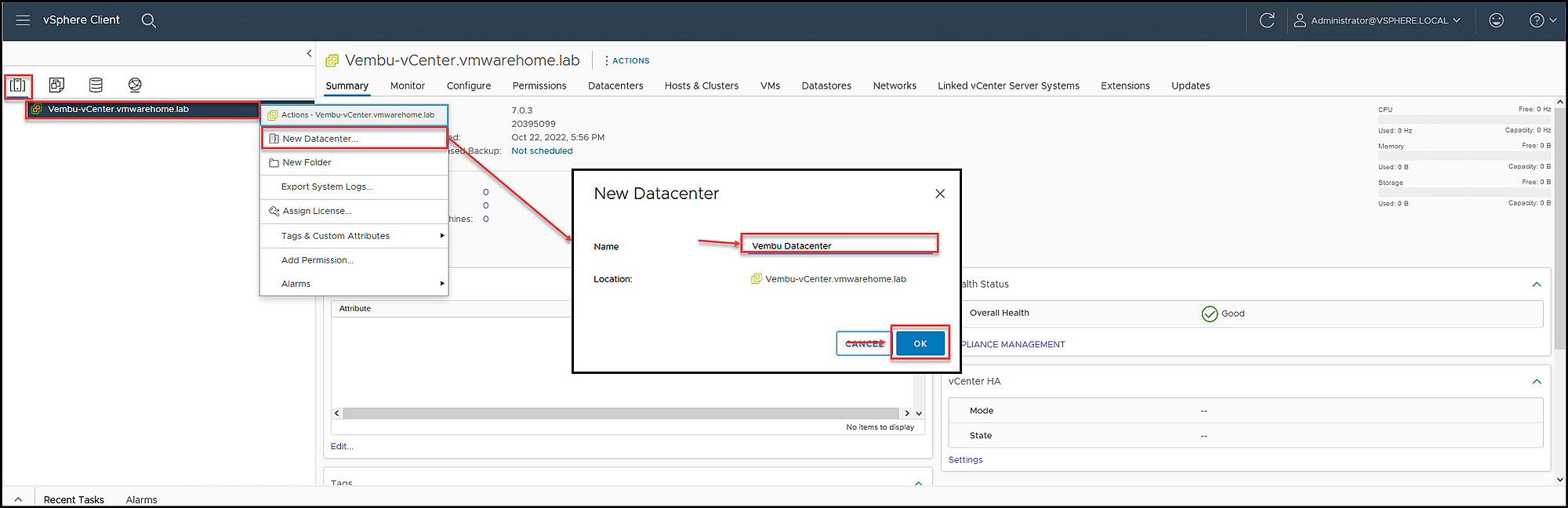Open the smiley feedback icon
Viewport: 1568px width, 508px height.
(x=1497, y=20)
